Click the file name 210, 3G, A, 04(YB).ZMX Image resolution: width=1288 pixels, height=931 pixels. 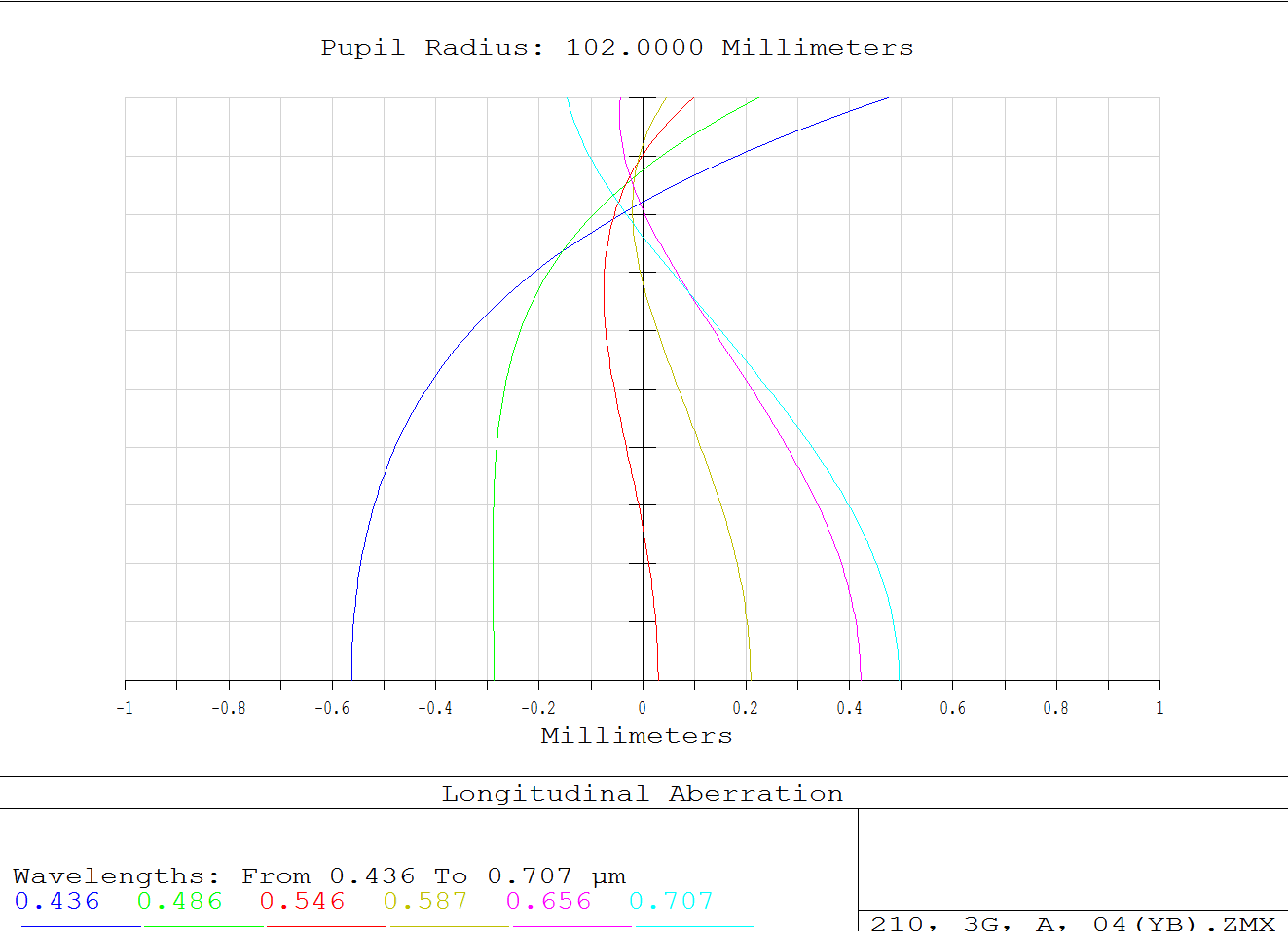click(1073, 923)
